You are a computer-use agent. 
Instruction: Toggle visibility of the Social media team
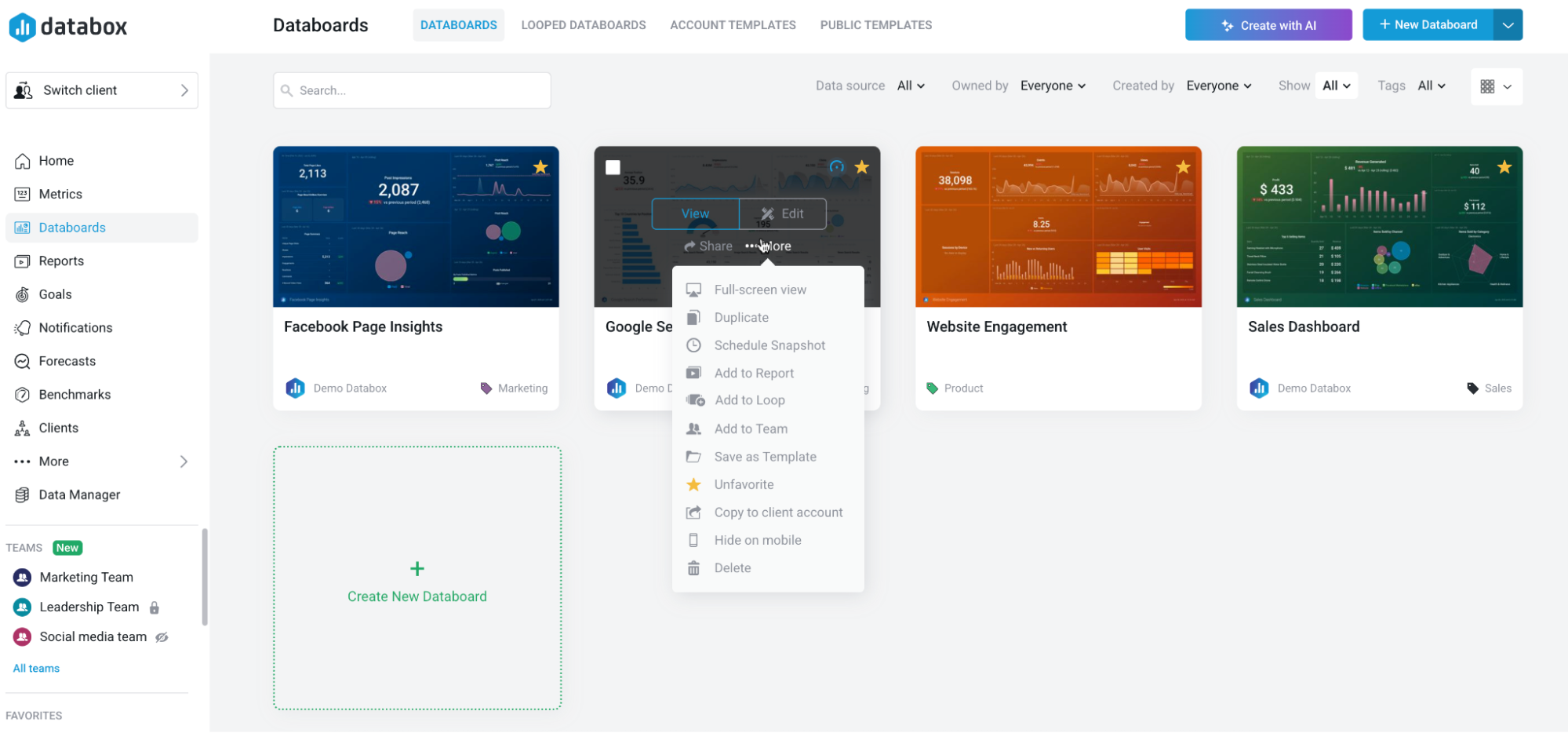click(161, 636)
